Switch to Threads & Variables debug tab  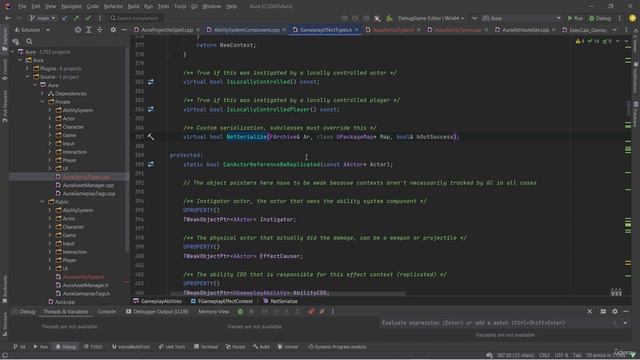tap(66, 311)
